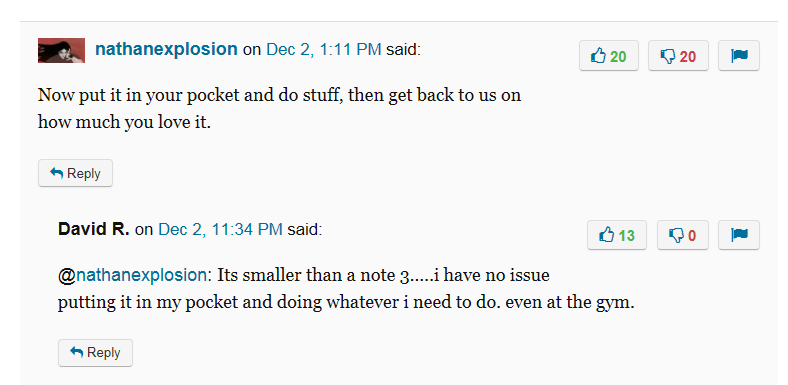Downvote nathanexplosion's comment with thumbs down
This screenshot has height=385, width=788.
(678, 56)
